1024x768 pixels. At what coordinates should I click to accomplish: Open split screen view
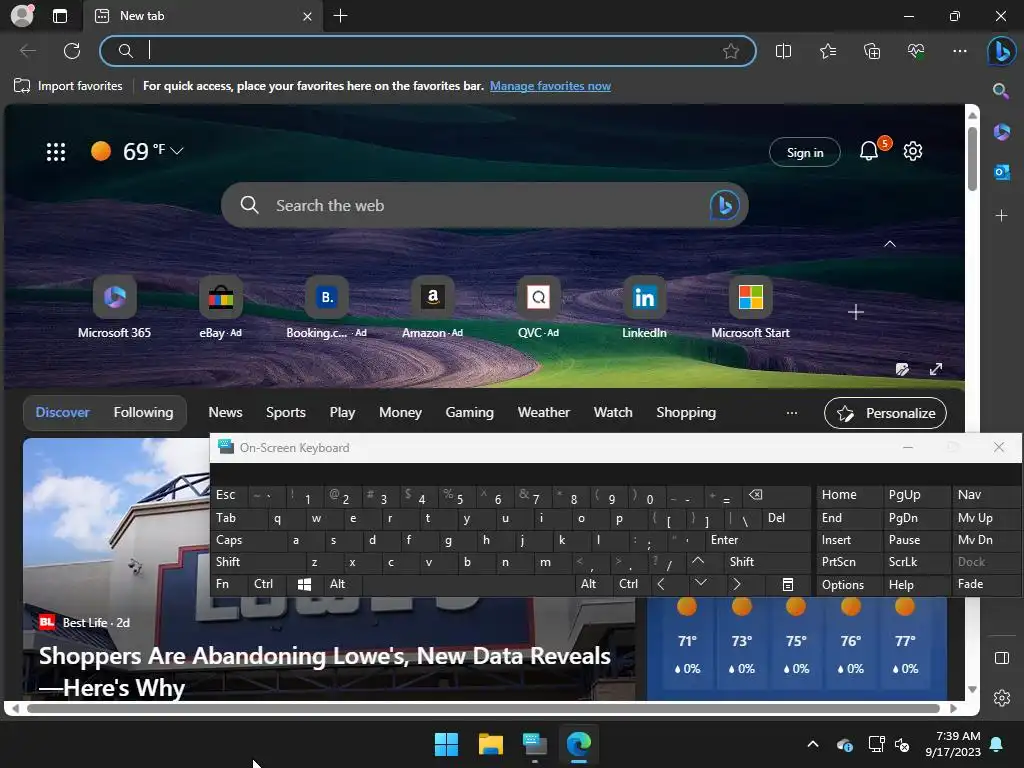tap(783, 51)
